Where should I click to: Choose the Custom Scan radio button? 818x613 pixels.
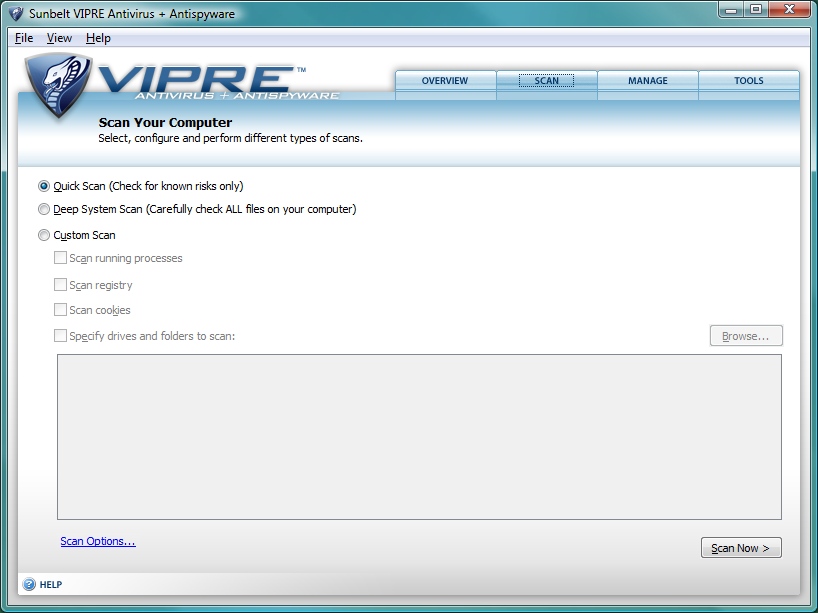(x=44, y=236)
